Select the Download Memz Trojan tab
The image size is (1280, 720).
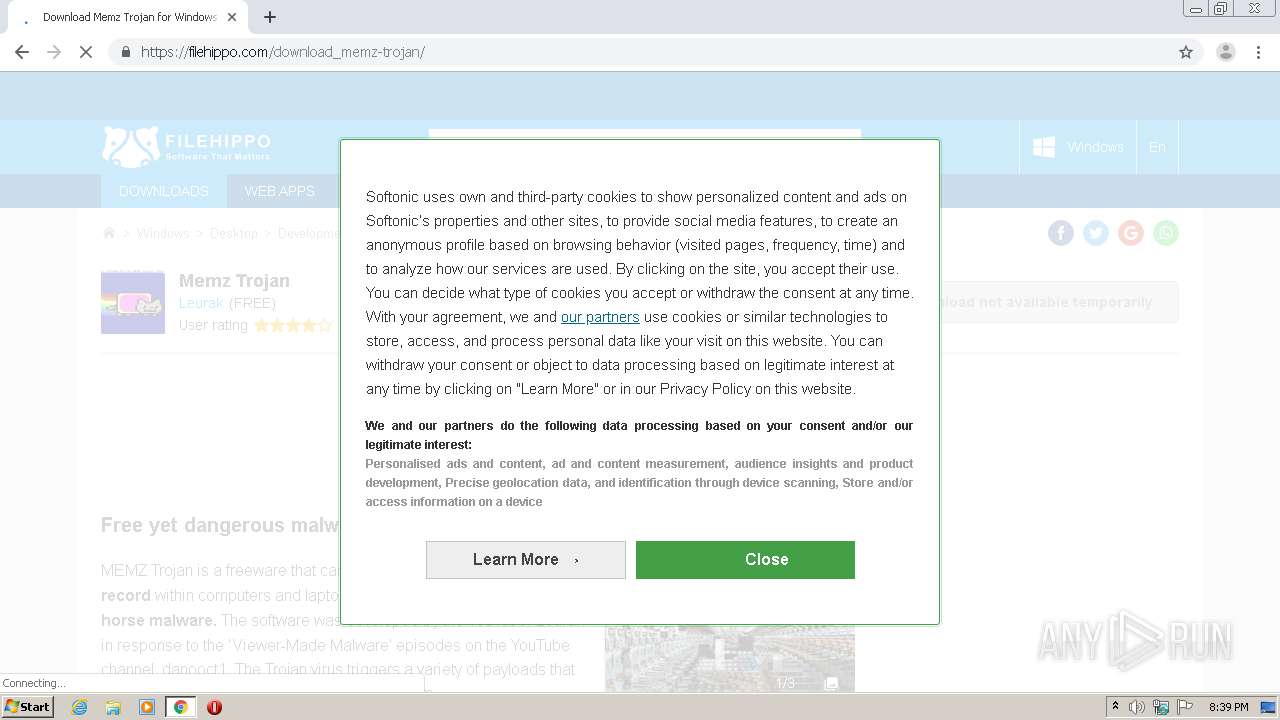pyautogui.click(x=125, y=17)
